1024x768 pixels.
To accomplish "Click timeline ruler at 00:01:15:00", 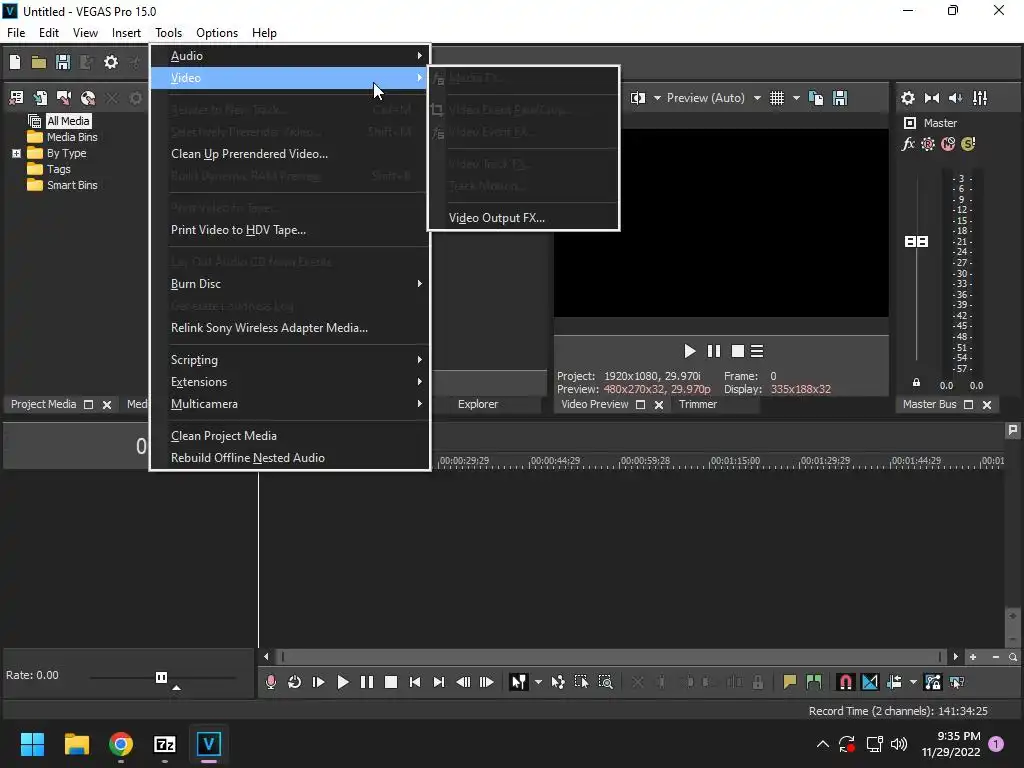I will 735,461.
